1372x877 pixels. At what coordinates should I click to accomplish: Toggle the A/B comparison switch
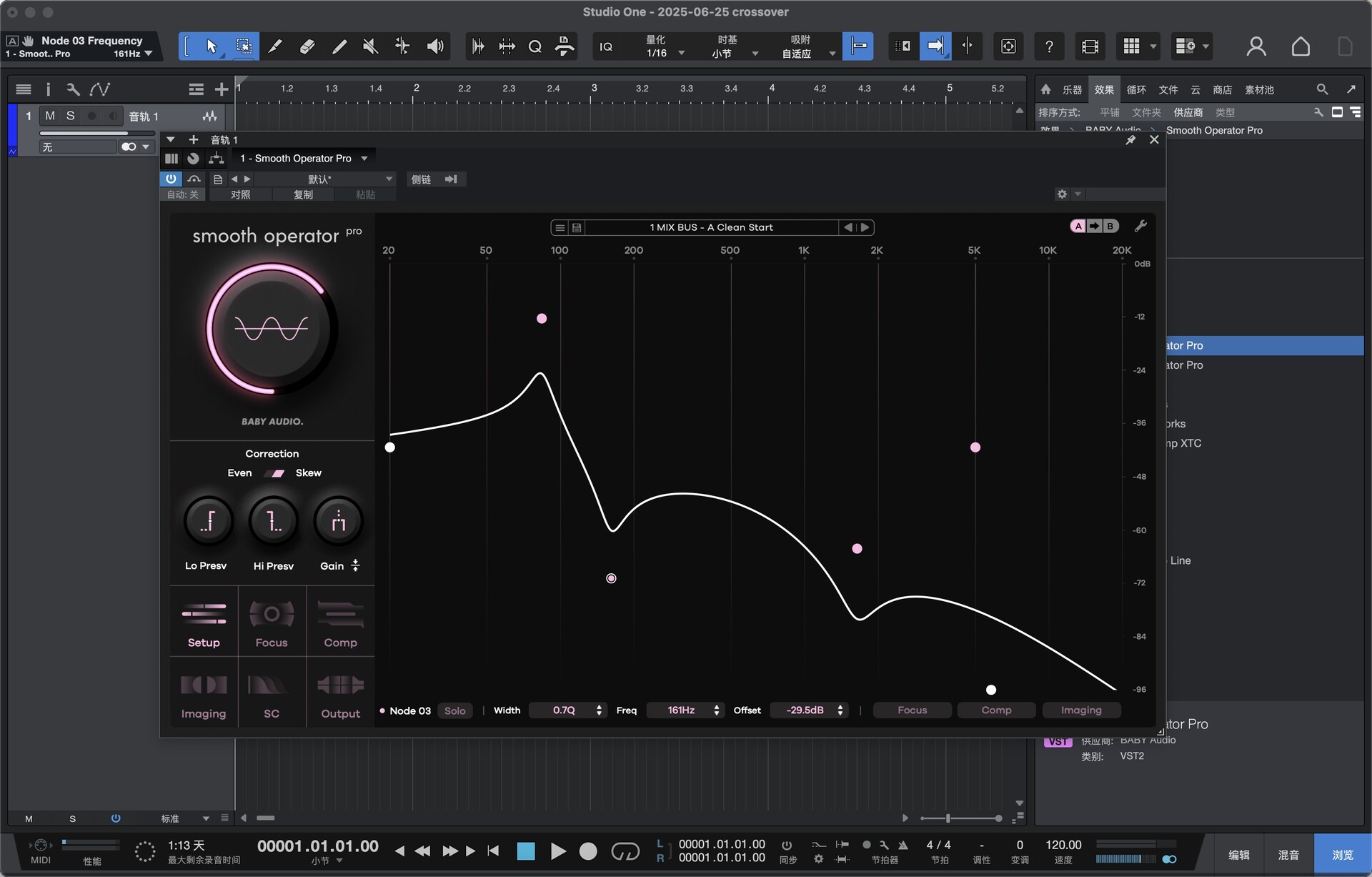pos(1094,227)
